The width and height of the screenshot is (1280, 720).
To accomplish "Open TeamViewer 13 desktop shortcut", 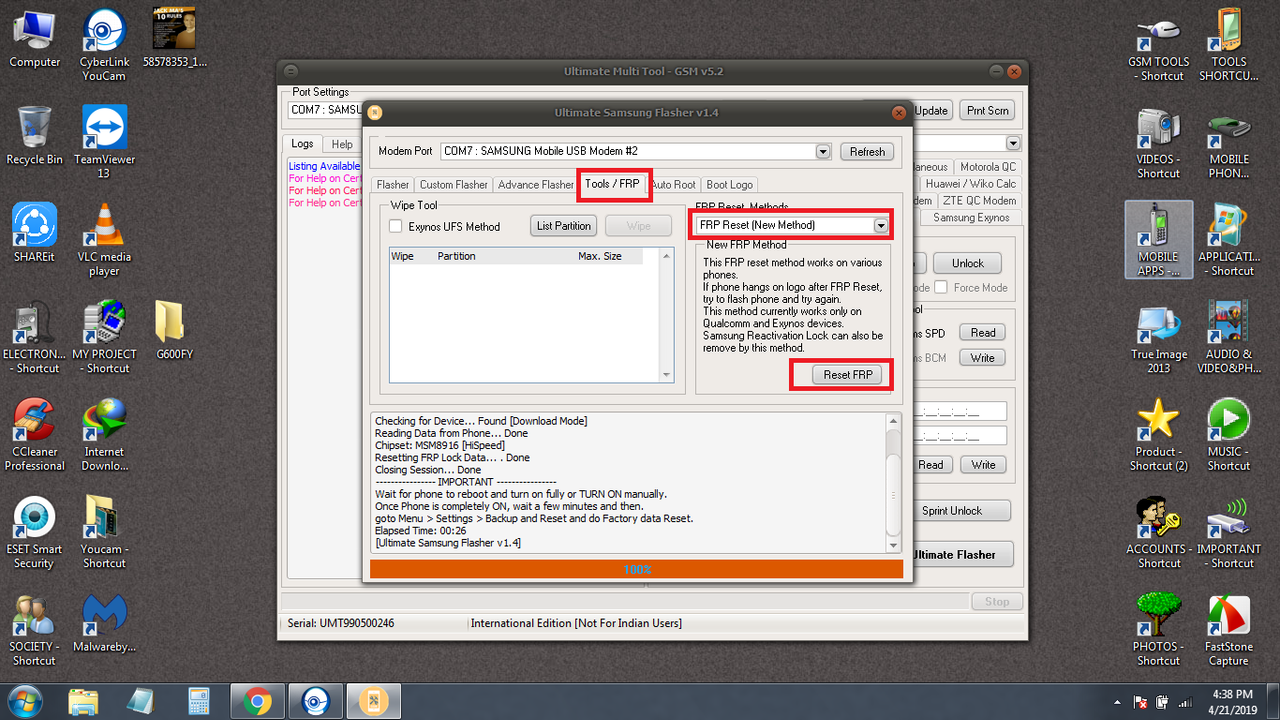I will [x=104, y=142].
